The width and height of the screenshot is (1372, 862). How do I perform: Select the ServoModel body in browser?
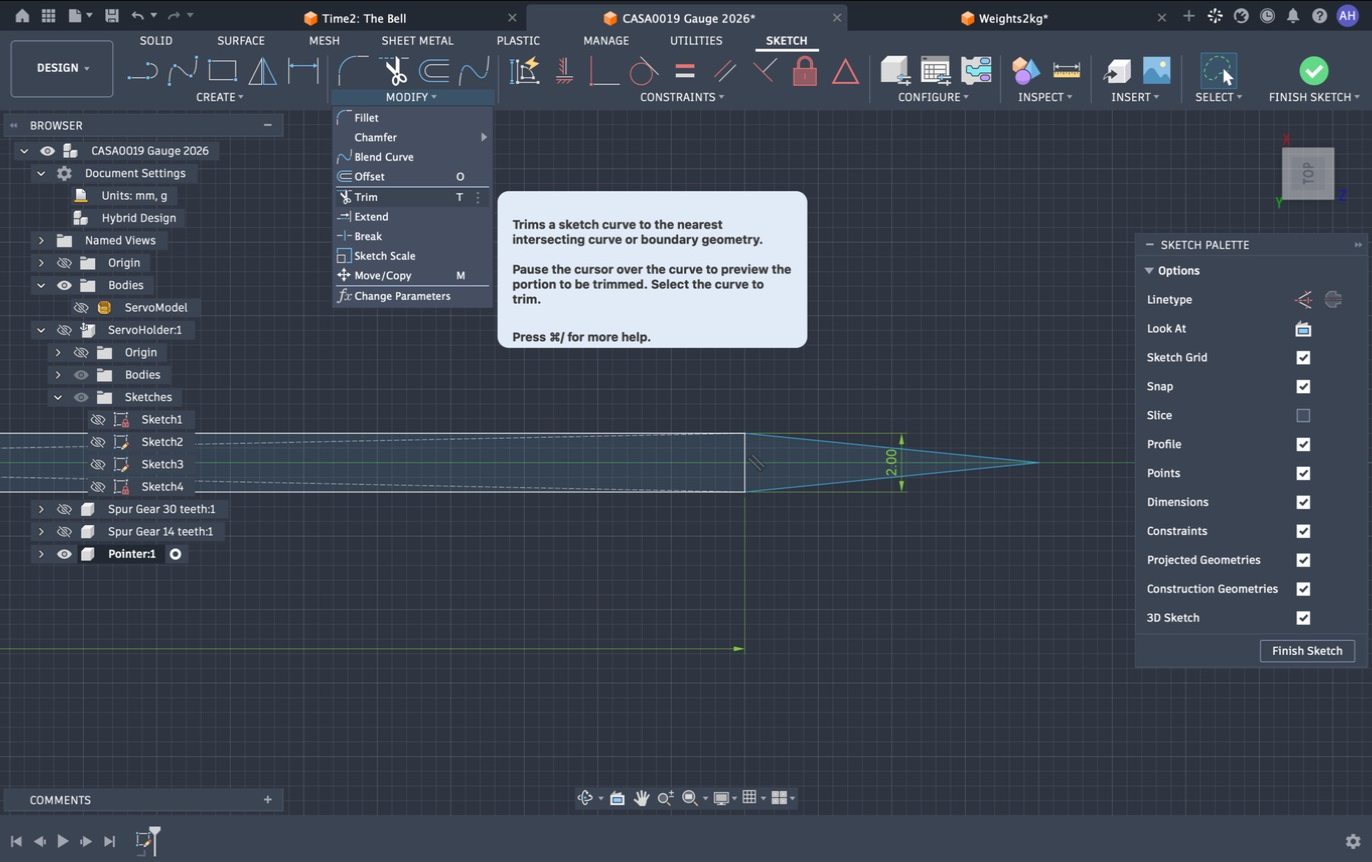pos(156,308)
